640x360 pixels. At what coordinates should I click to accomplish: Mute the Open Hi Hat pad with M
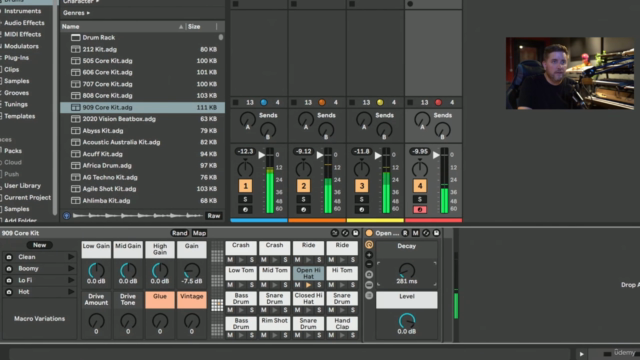click(298, 285)
